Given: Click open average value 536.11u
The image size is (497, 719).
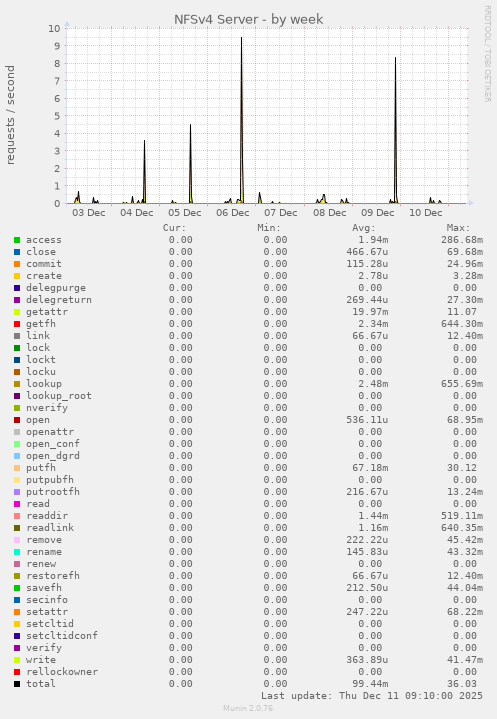Looking at the screenshot, I should (367, 420).
